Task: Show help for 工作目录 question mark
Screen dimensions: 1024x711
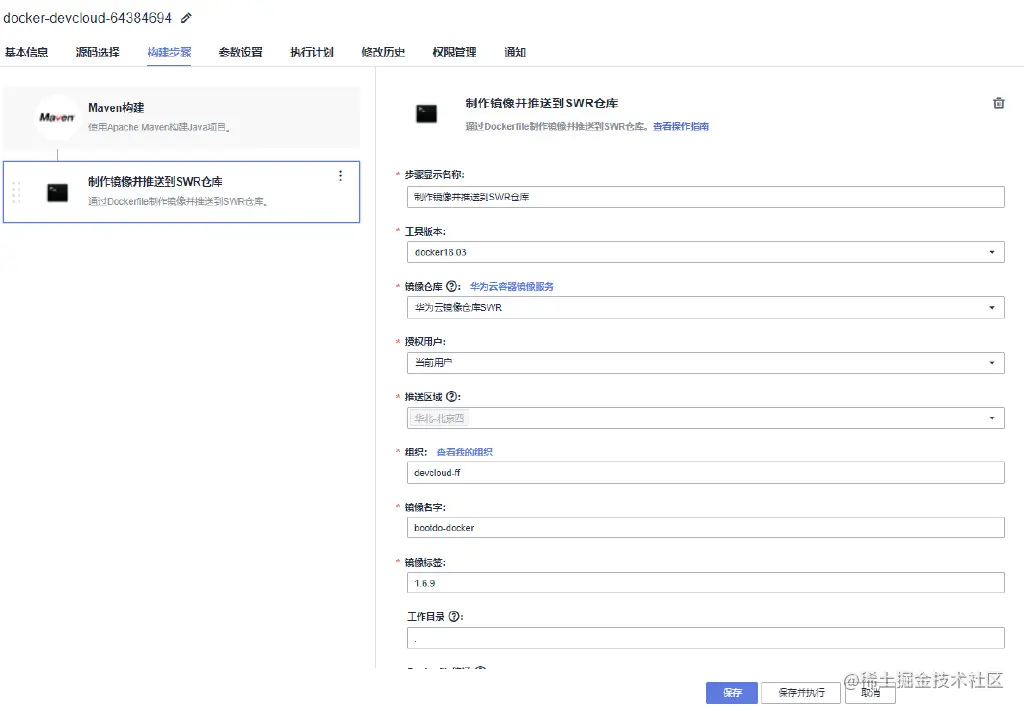Action: click(455, 616)
